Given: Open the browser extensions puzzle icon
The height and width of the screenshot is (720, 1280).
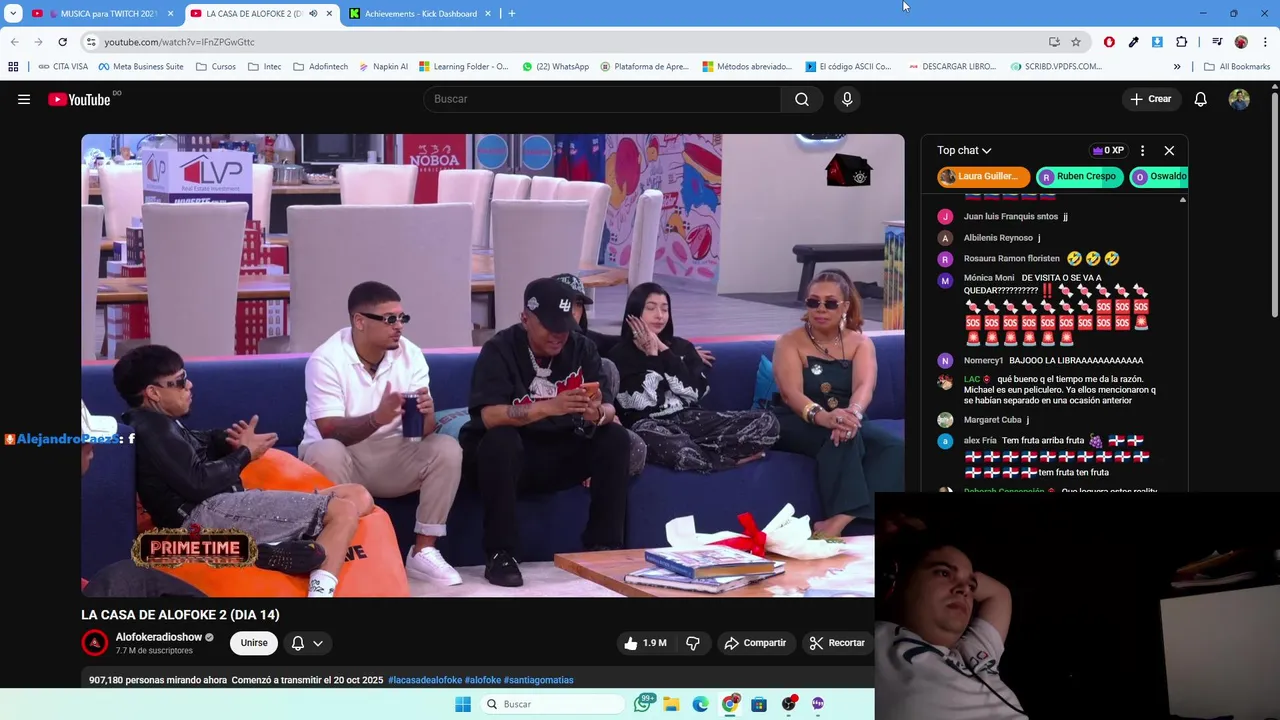Looking at the screenshot, I should click(1182, 42).
